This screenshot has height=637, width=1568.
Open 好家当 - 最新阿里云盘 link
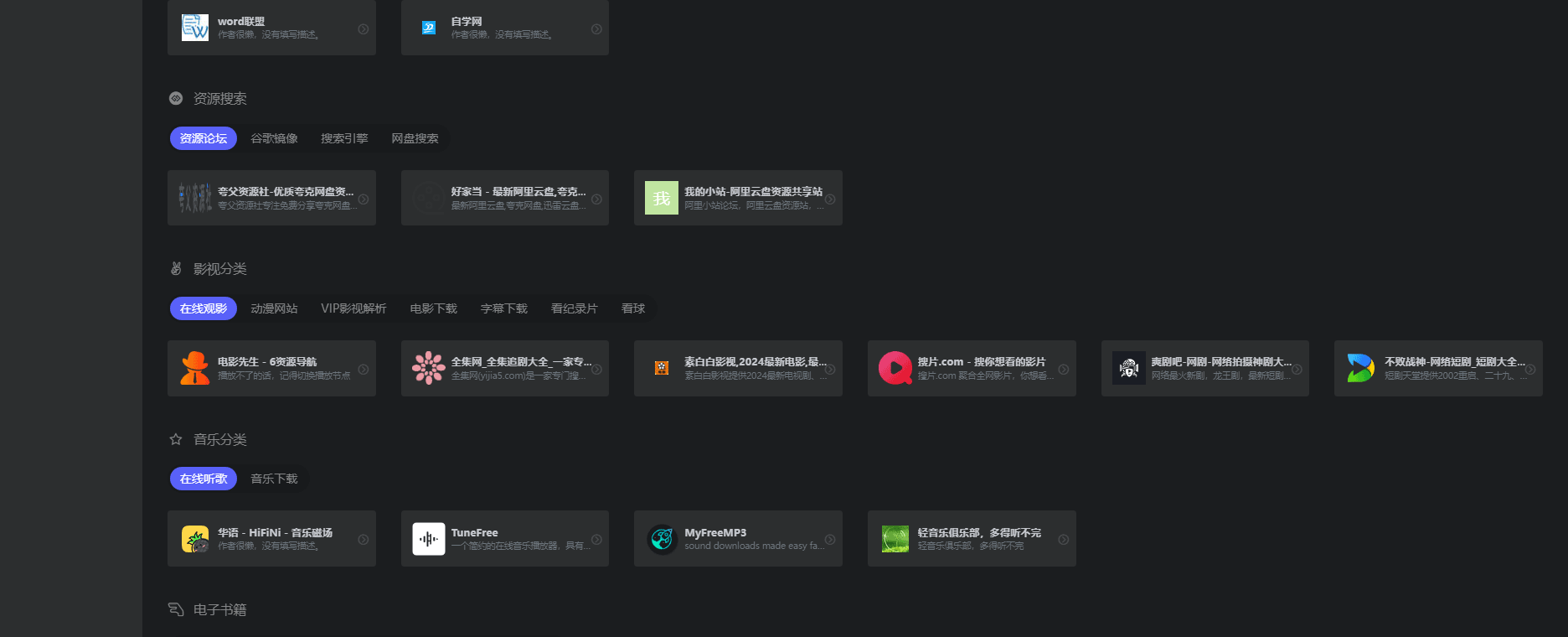(518, 192)
